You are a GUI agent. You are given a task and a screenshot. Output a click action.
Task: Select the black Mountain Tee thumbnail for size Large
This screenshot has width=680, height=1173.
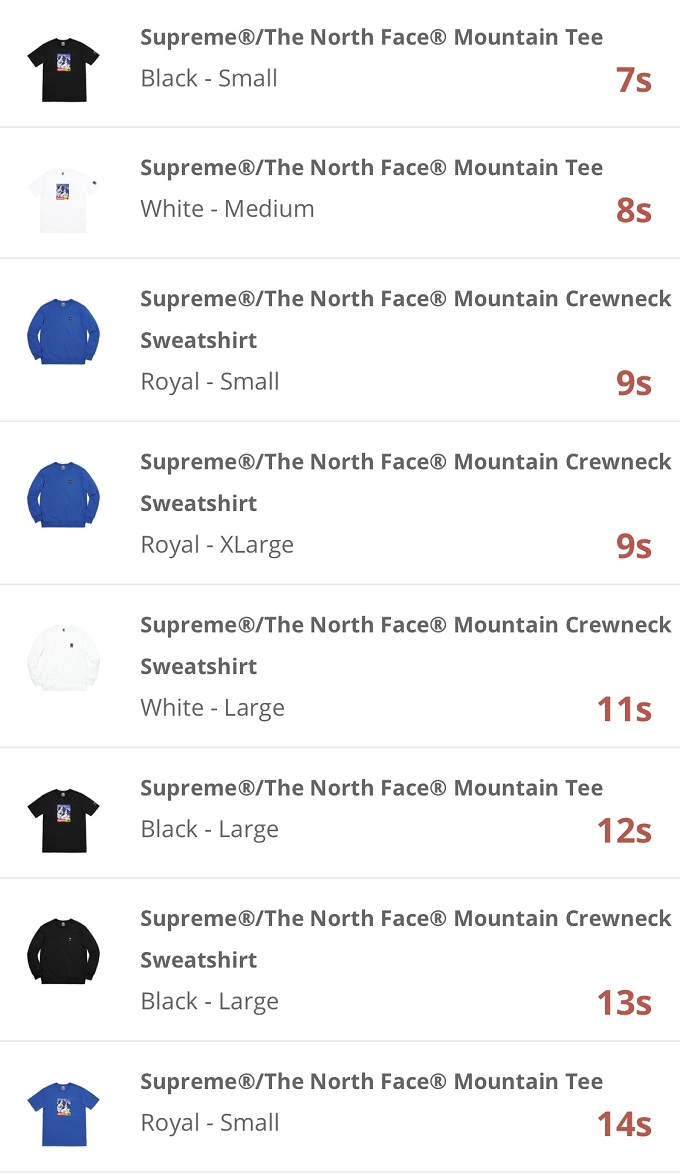[63, 820]
